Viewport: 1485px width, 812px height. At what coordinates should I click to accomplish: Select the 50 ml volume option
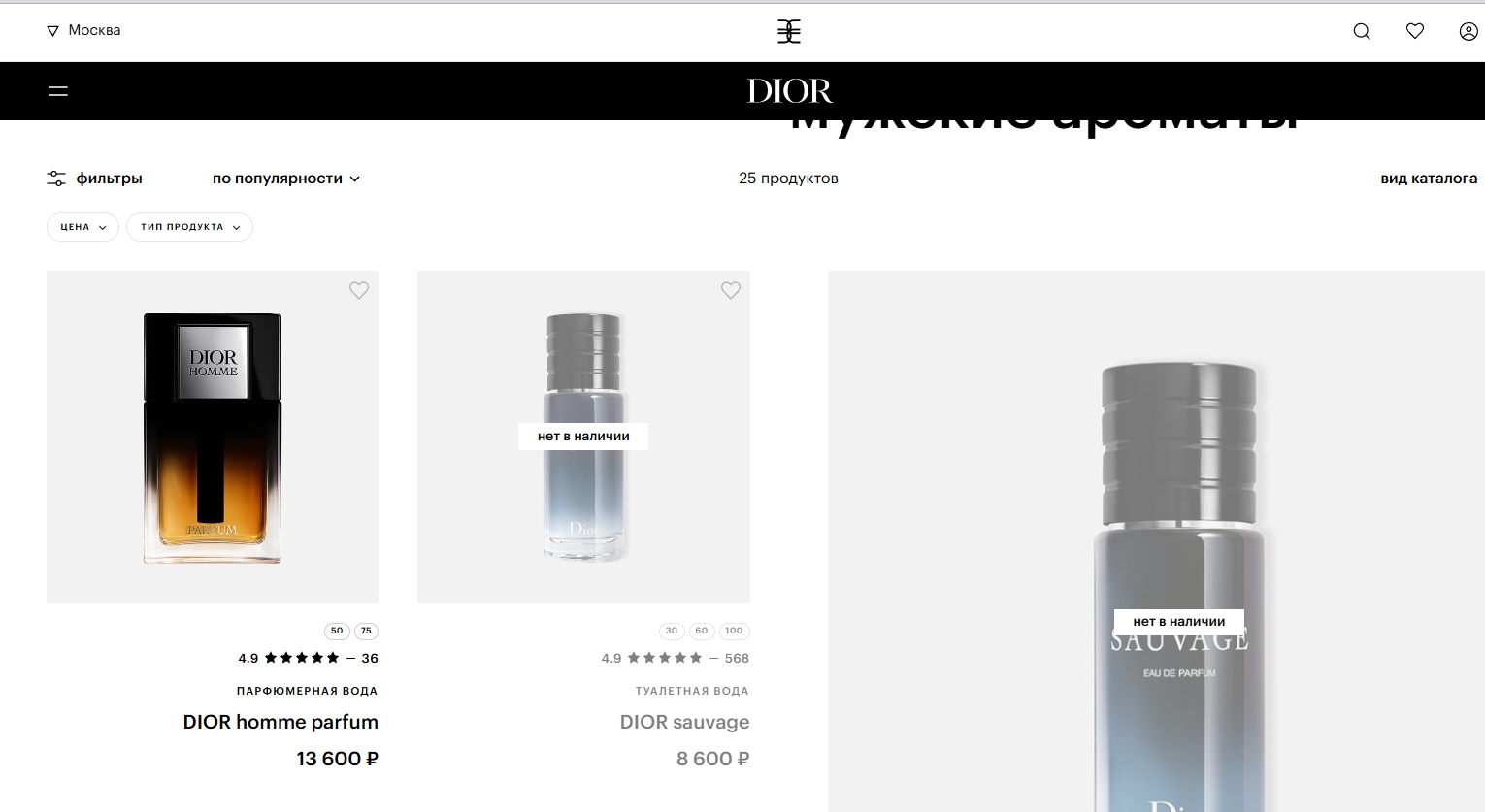[x=337, y=631]
